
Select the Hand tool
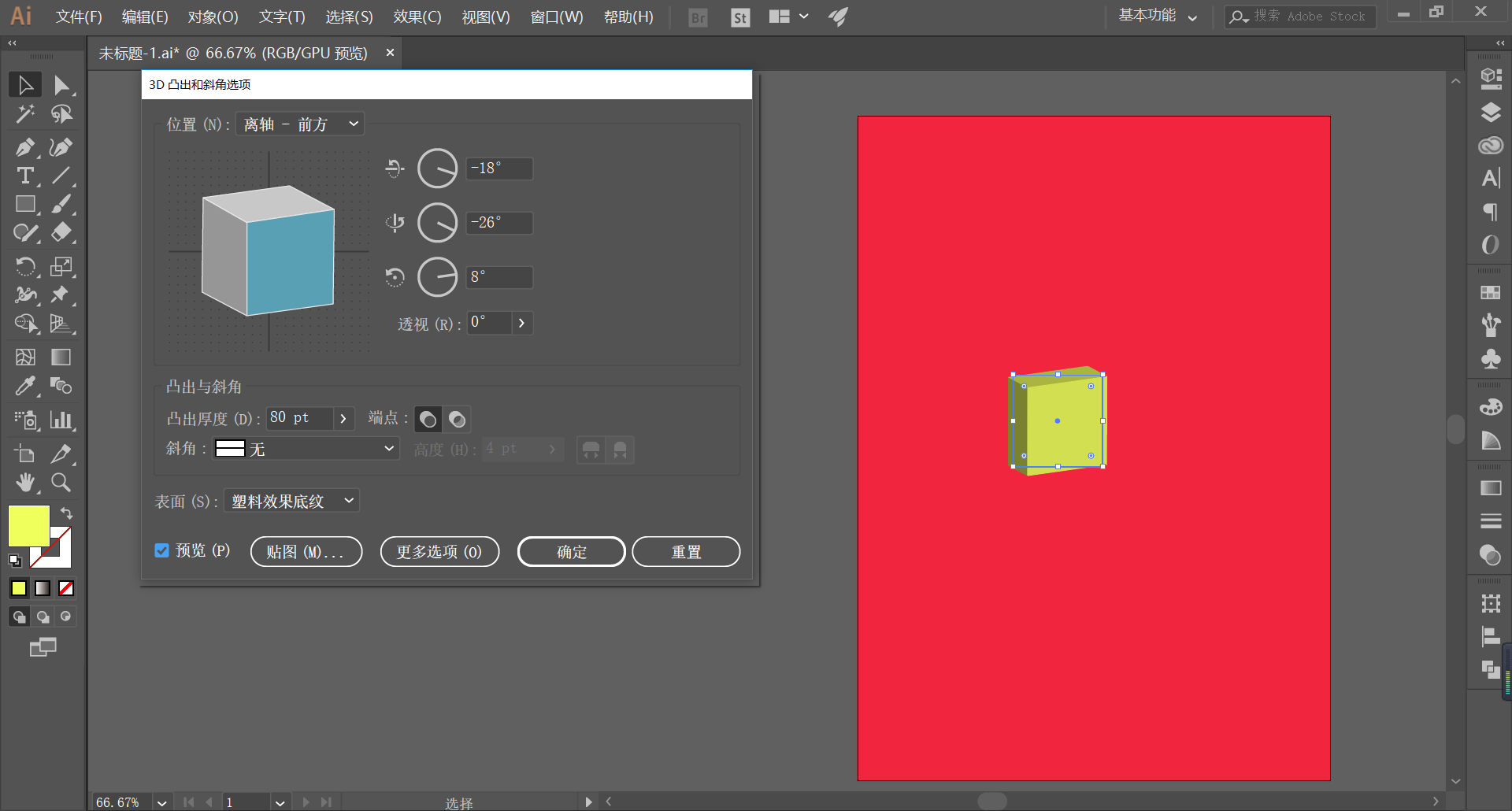[25, 482]
